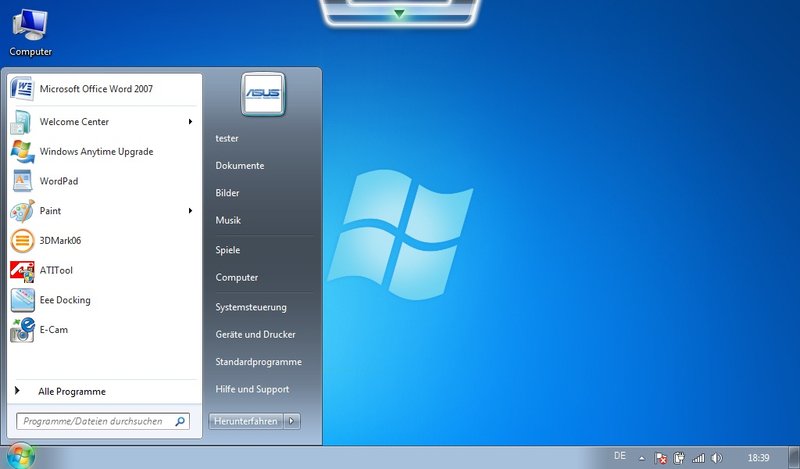Click the Herunterfahren button
This screenshot has width=800, height=469.
coord(245,421)
